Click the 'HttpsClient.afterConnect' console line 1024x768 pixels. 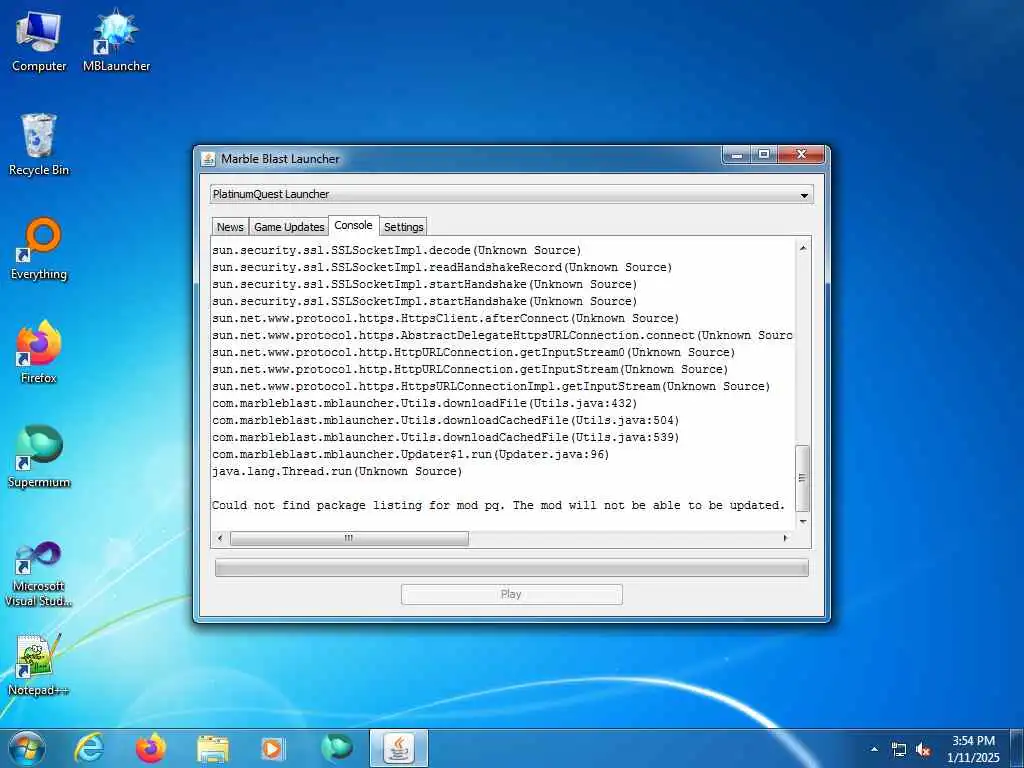446,318
